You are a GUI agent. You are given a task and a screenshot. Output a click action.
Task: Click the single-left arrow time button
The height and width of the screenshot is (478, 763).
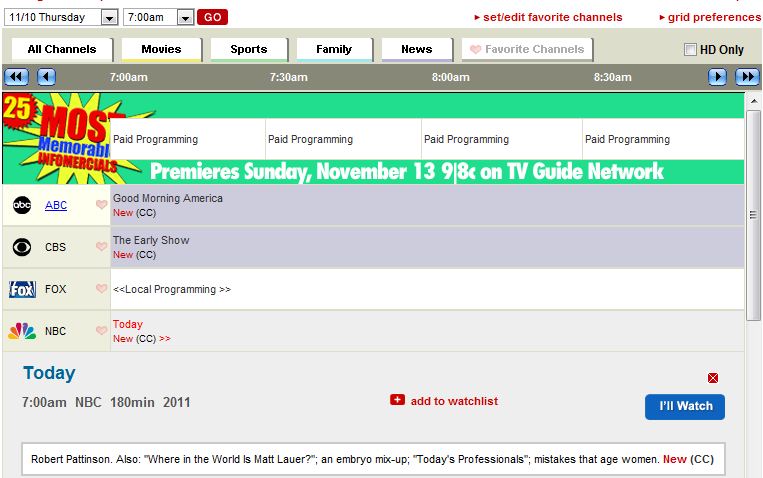tap(46, 77)
